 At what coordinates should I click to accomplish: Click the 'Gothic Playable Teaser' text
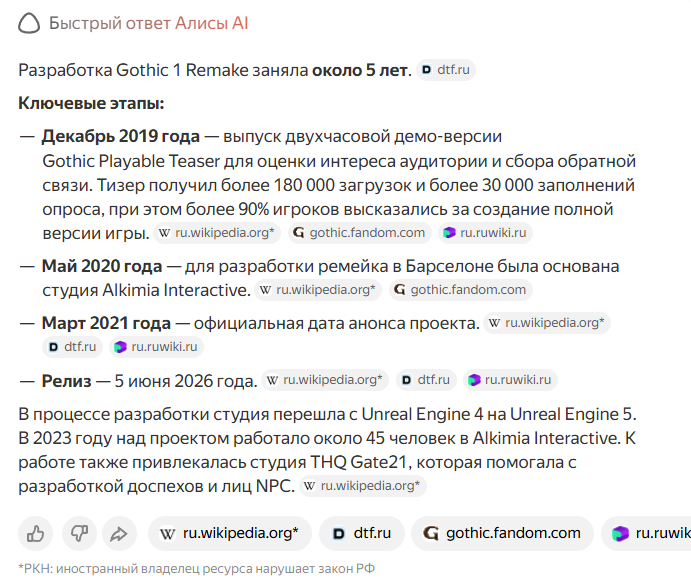point(131,161)
